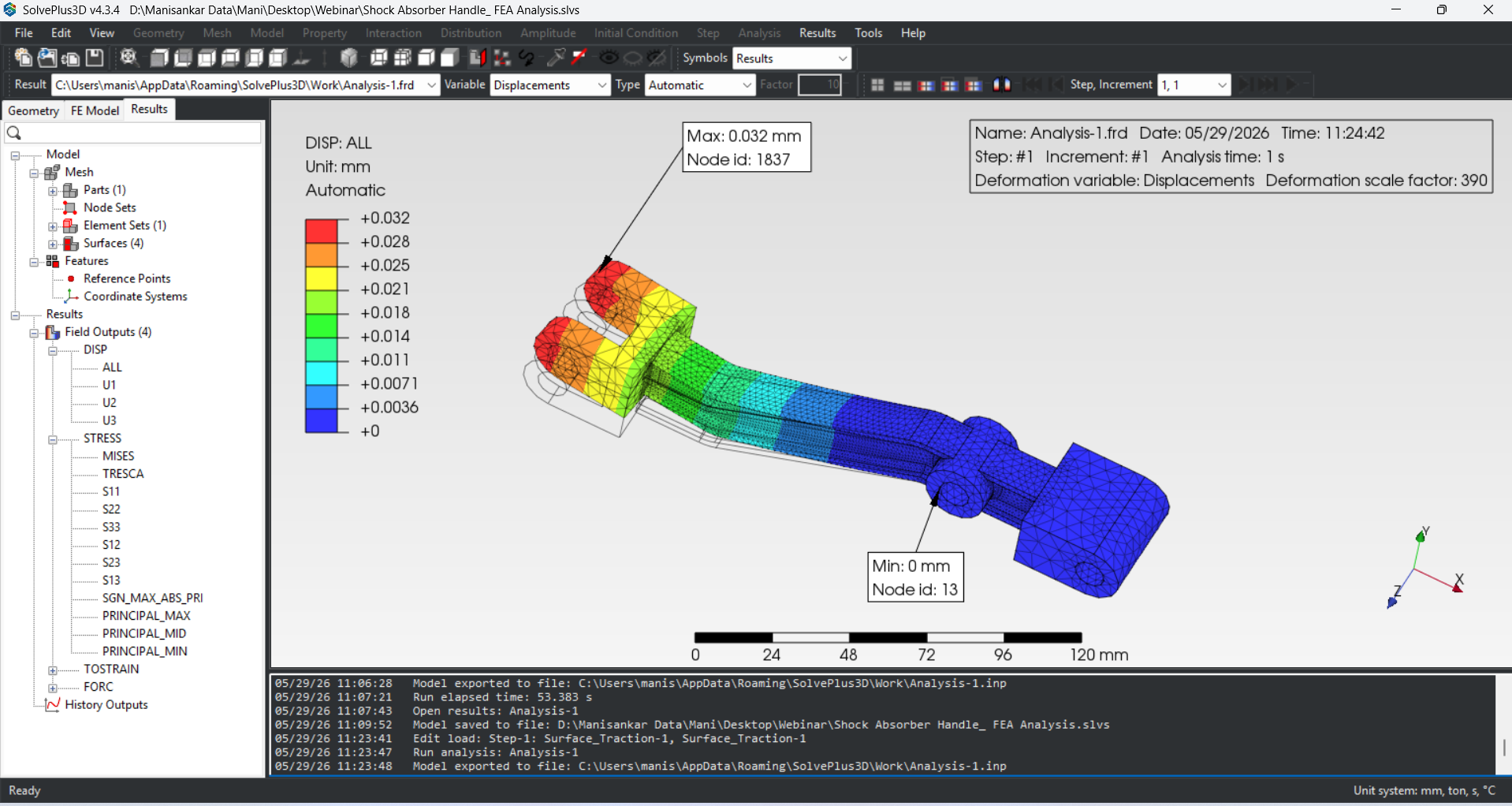The image size is (1512, 806).
Task: Open the Tools menu
Action: (869, 33)
